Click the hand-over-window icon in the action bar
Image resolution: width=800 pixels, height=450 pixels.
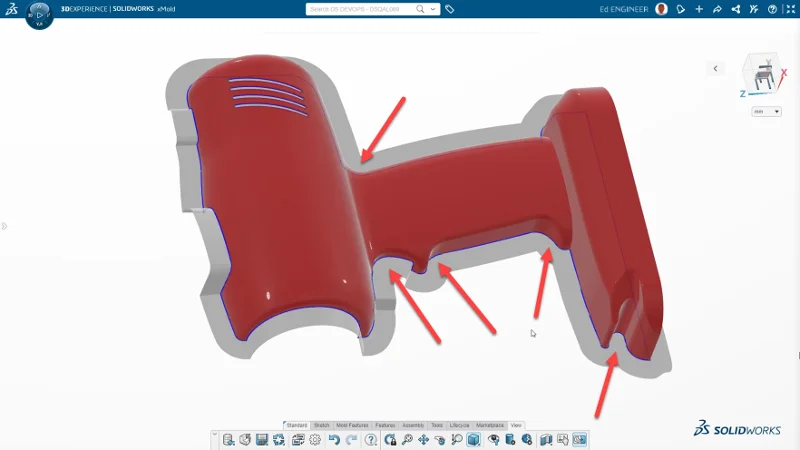click(563, 440)
